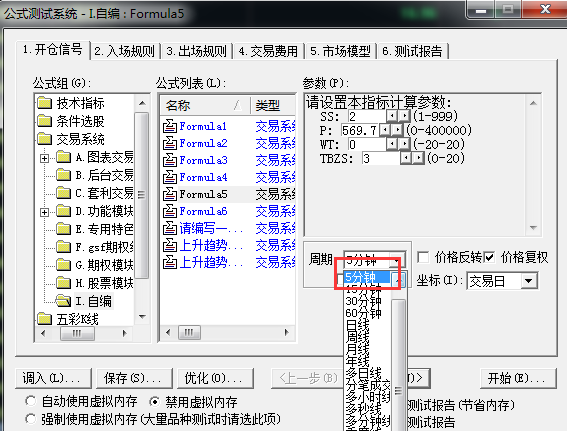The height and width of the screenshot is (431, 567).
Task: Click the Formula5 formula icon
Action: pos(170,194)
